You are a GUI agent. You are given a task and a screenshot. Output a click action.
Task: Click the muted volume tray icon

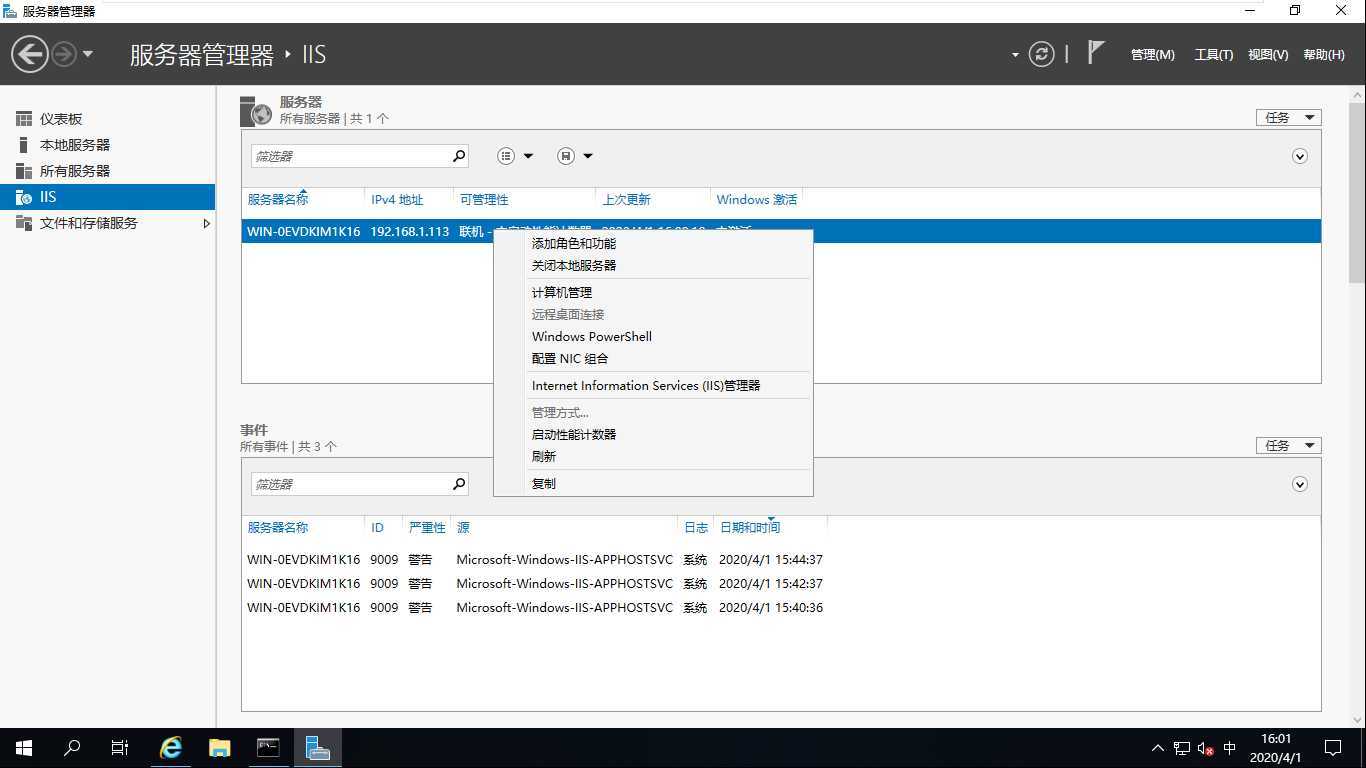point(1205,748)
